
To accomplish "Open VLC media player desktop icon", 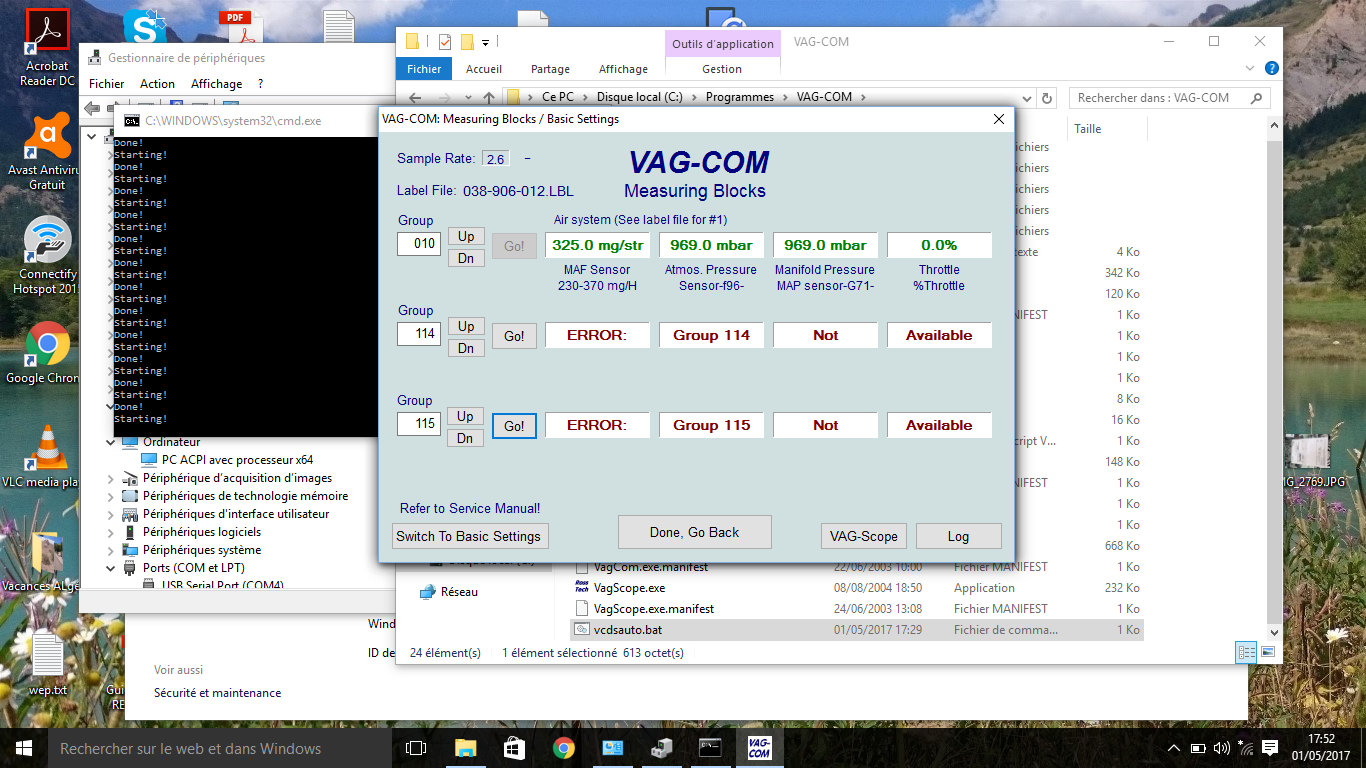I will point(46,457).
